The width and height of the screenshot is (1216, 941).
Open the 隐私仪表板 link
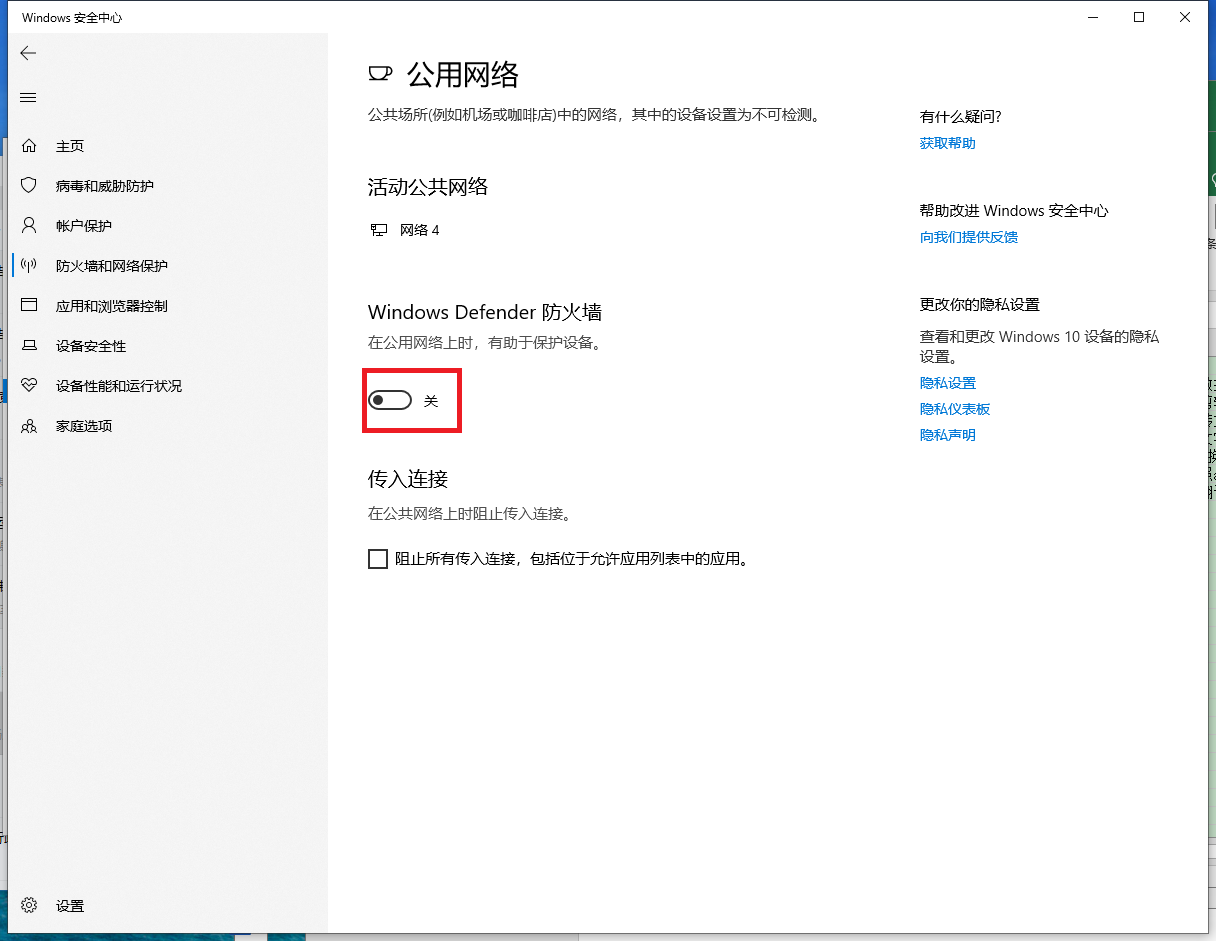point(955,409)
